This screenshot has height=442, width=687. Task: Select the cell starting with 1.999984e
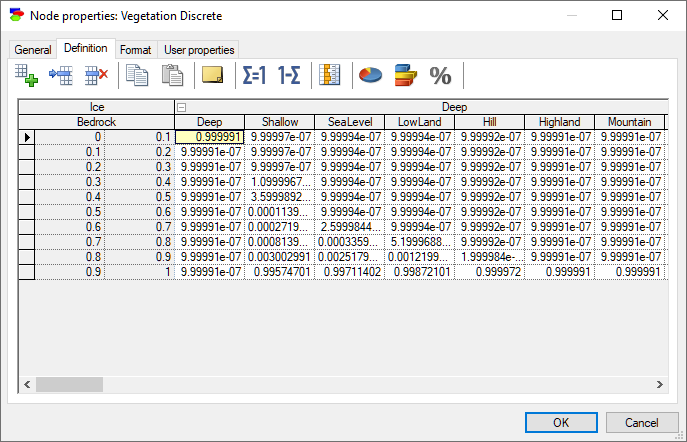point(489,257)
